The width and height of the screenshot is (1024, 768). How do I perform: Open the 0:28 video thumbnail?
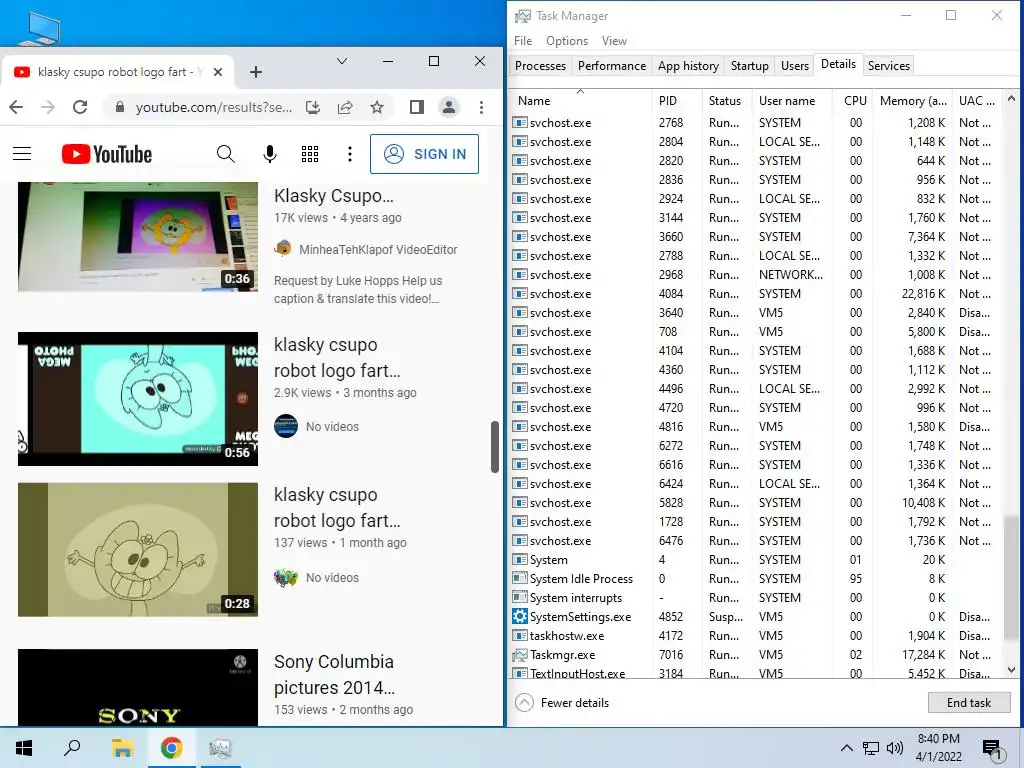point(138,550)
